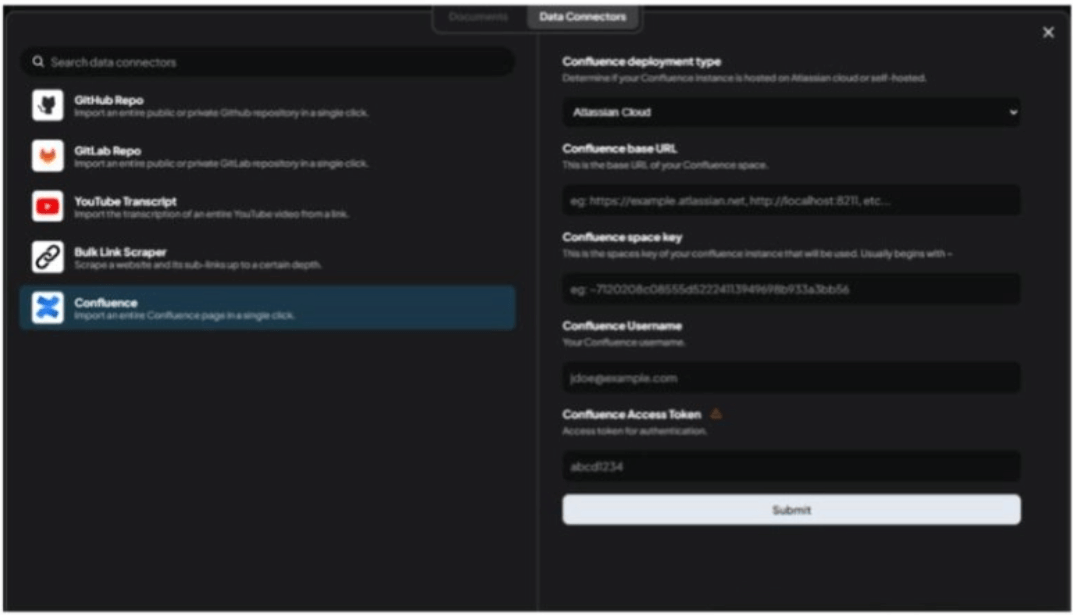The width and height of the screenshot is (1073, 615).
Task: Click the GitHub Repo connector icon
Action: click(x=47, y=105)
